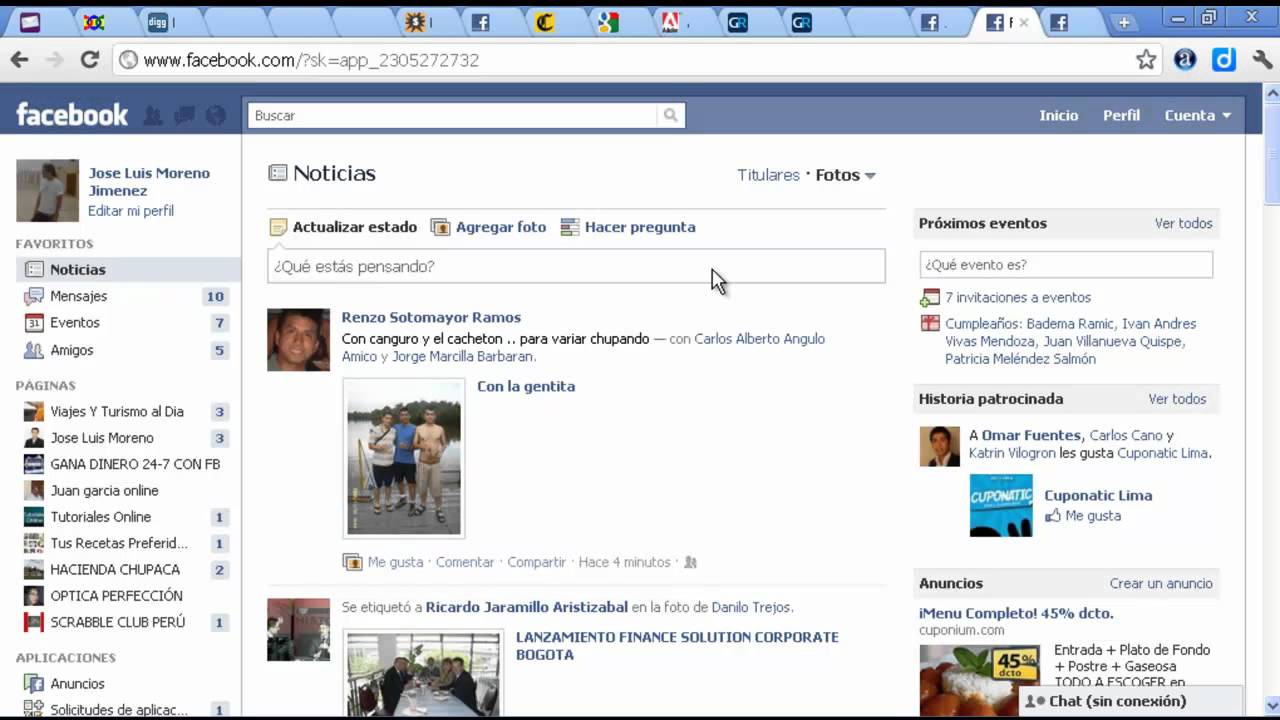Click Cuponatic Lima thumbs-up icon

coord(1052,516)
